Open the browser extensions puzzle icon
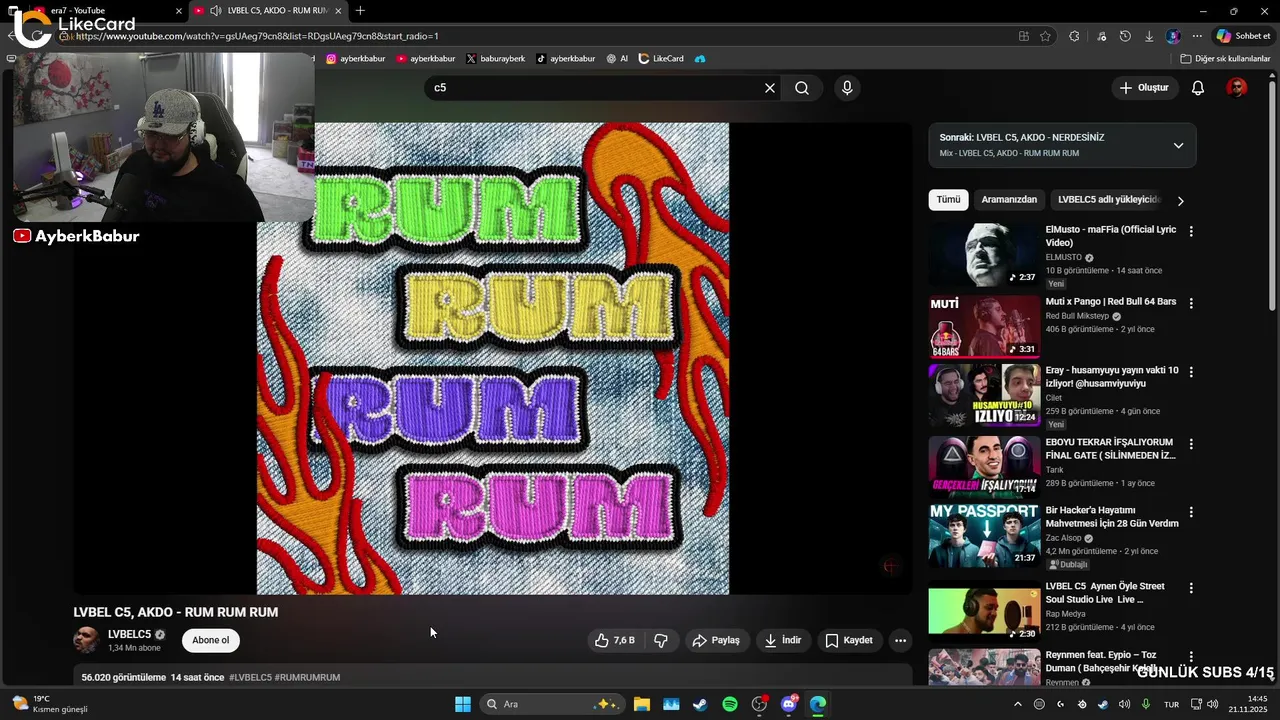 [x=1074, y=36]
